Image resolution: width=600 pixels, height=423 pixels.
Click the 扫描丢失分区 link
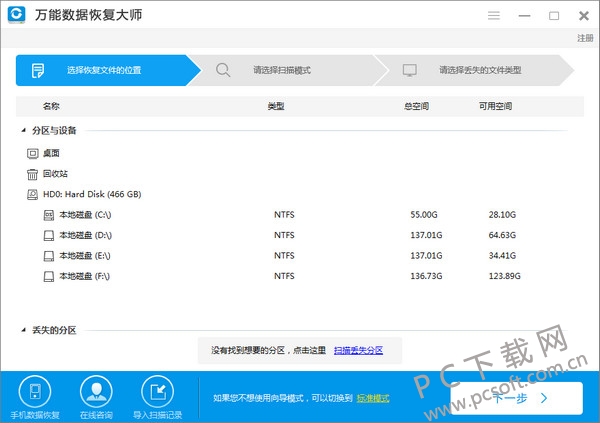tap(358, 350)
